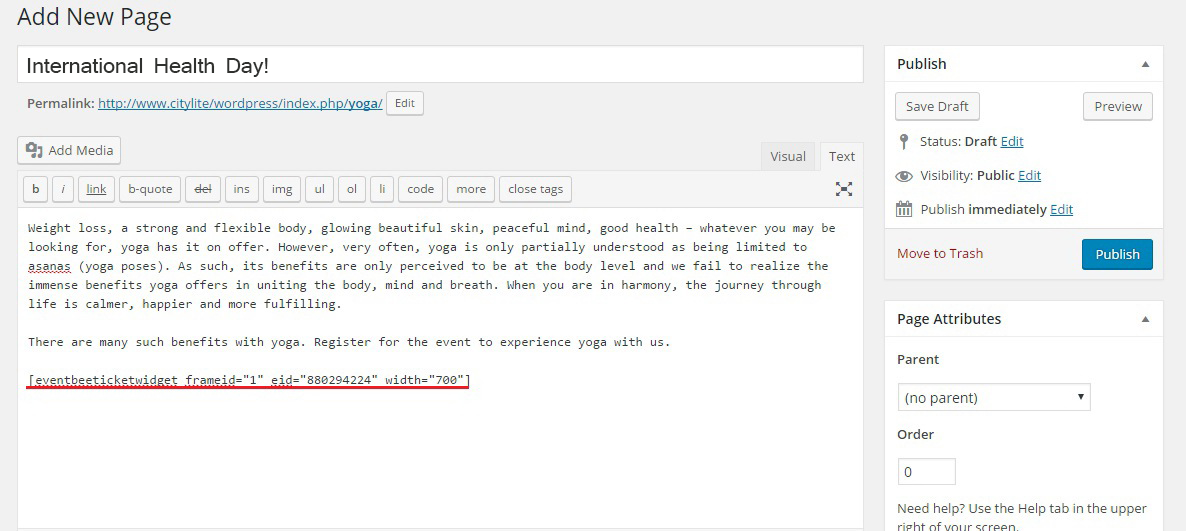Screen dimensions: 1186x531
Task: Collapse the Publish panel
Action: click(x=1144, y=64)
